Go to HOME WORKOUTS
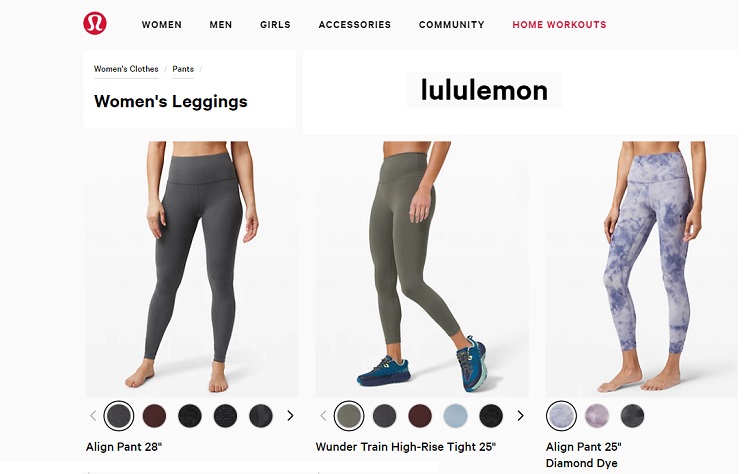 pyautogui.click(x=559, y=24)
